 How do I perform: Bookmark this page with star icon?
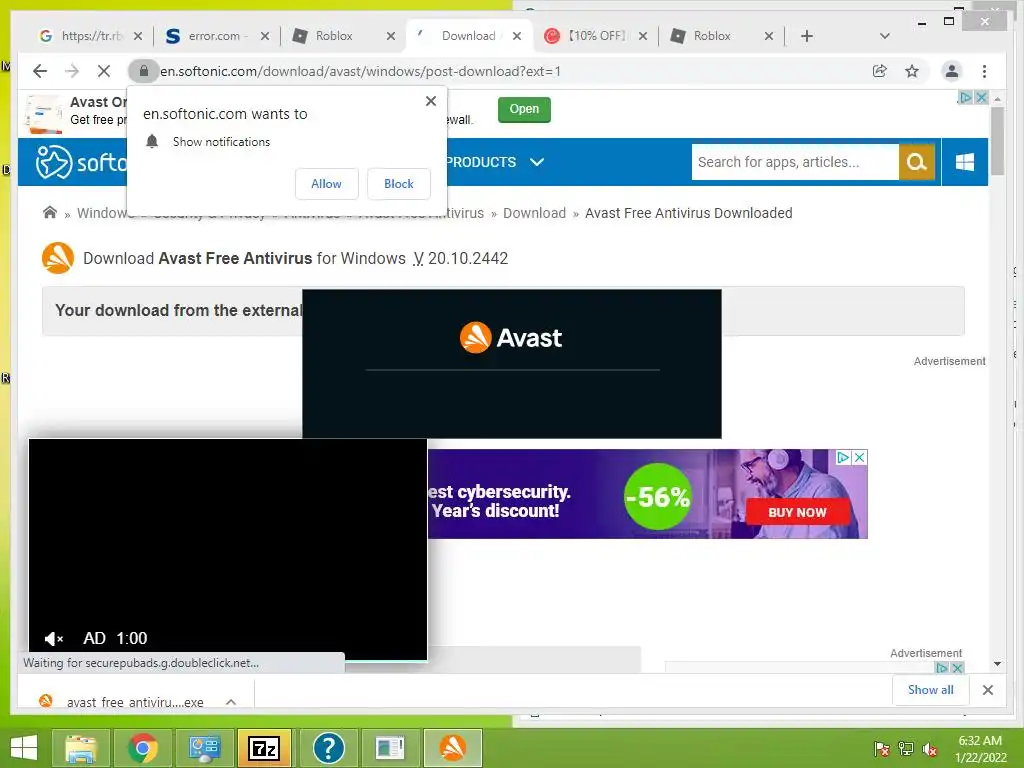[x=912, y=71]
